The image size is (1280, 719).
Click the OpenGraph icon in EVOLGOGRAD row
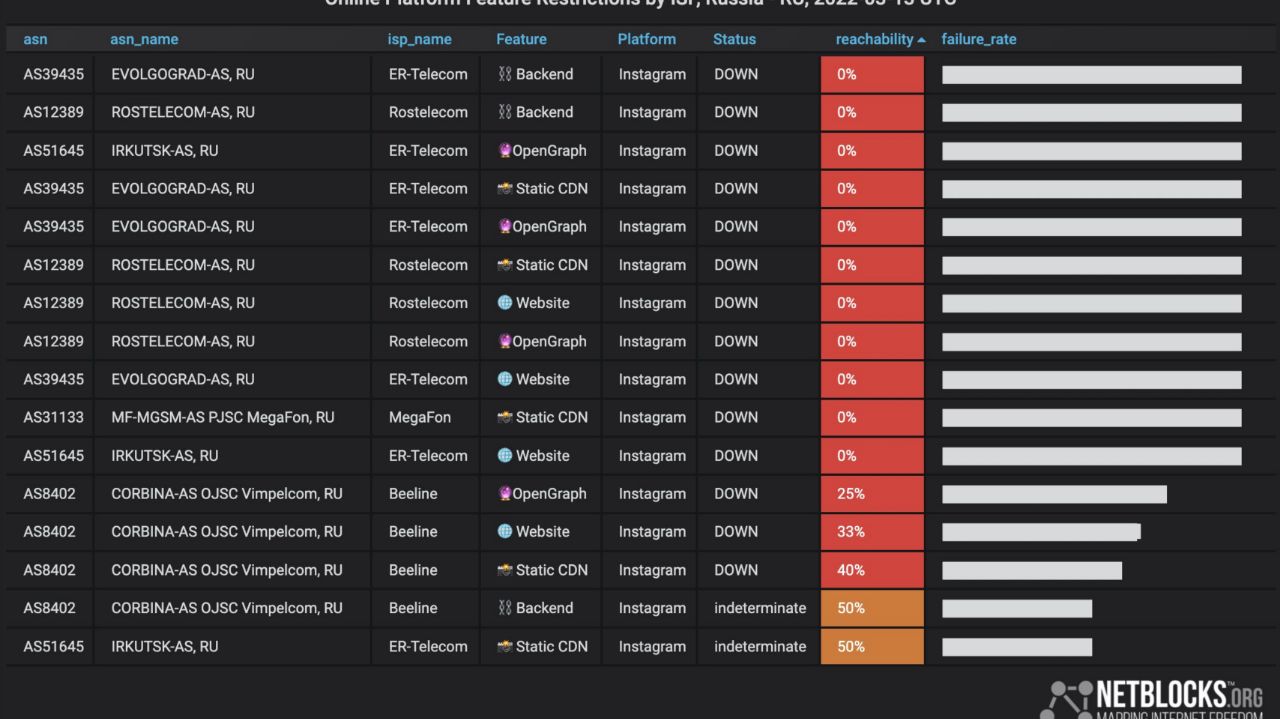coord(504,227)
